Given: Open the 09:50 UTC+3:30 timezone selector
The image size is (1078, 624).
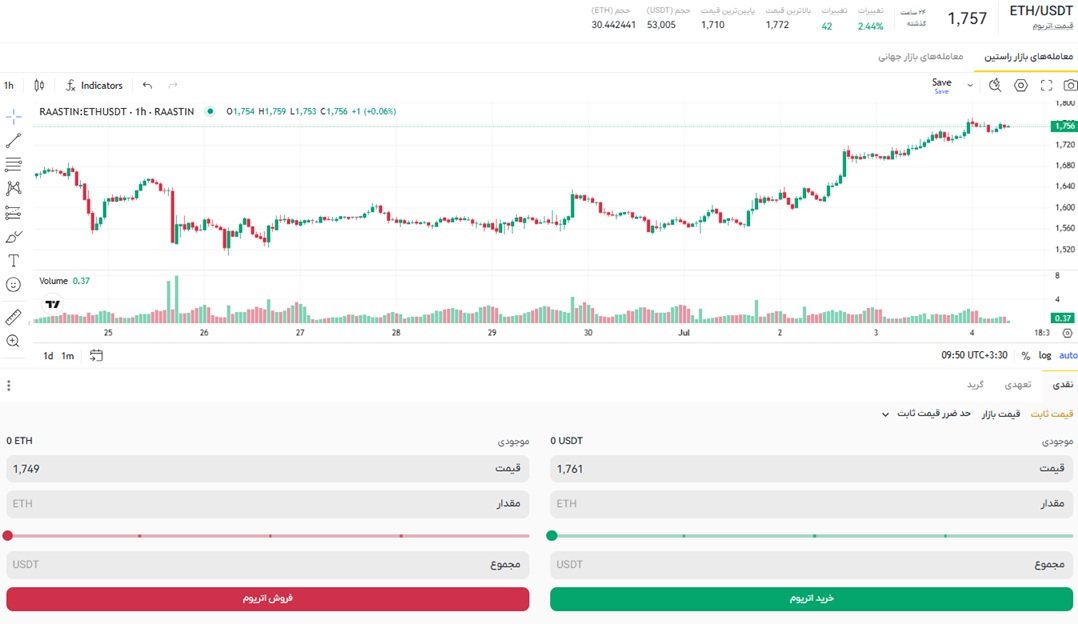Looking at the screenshot, I should click(974, 355).
